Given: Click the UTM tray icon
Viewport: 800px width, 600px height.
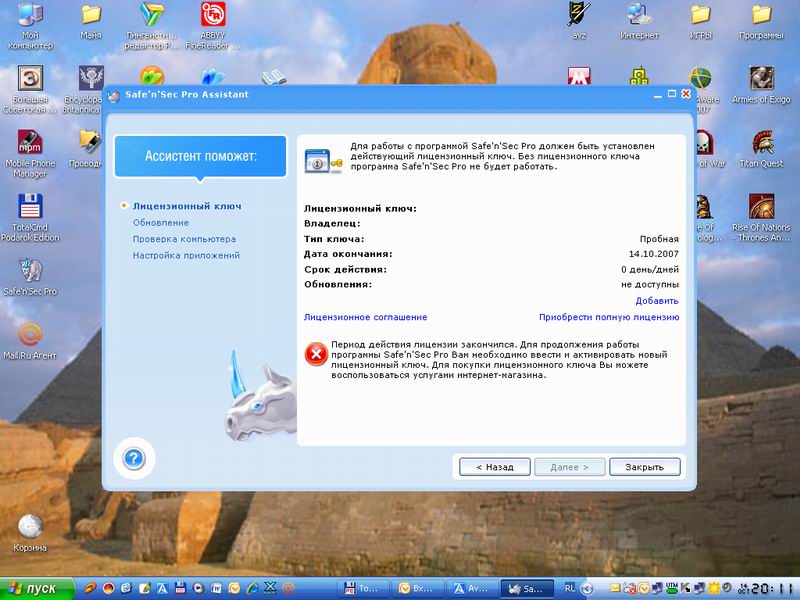Looking at the screenshot, I should (672, 589).
